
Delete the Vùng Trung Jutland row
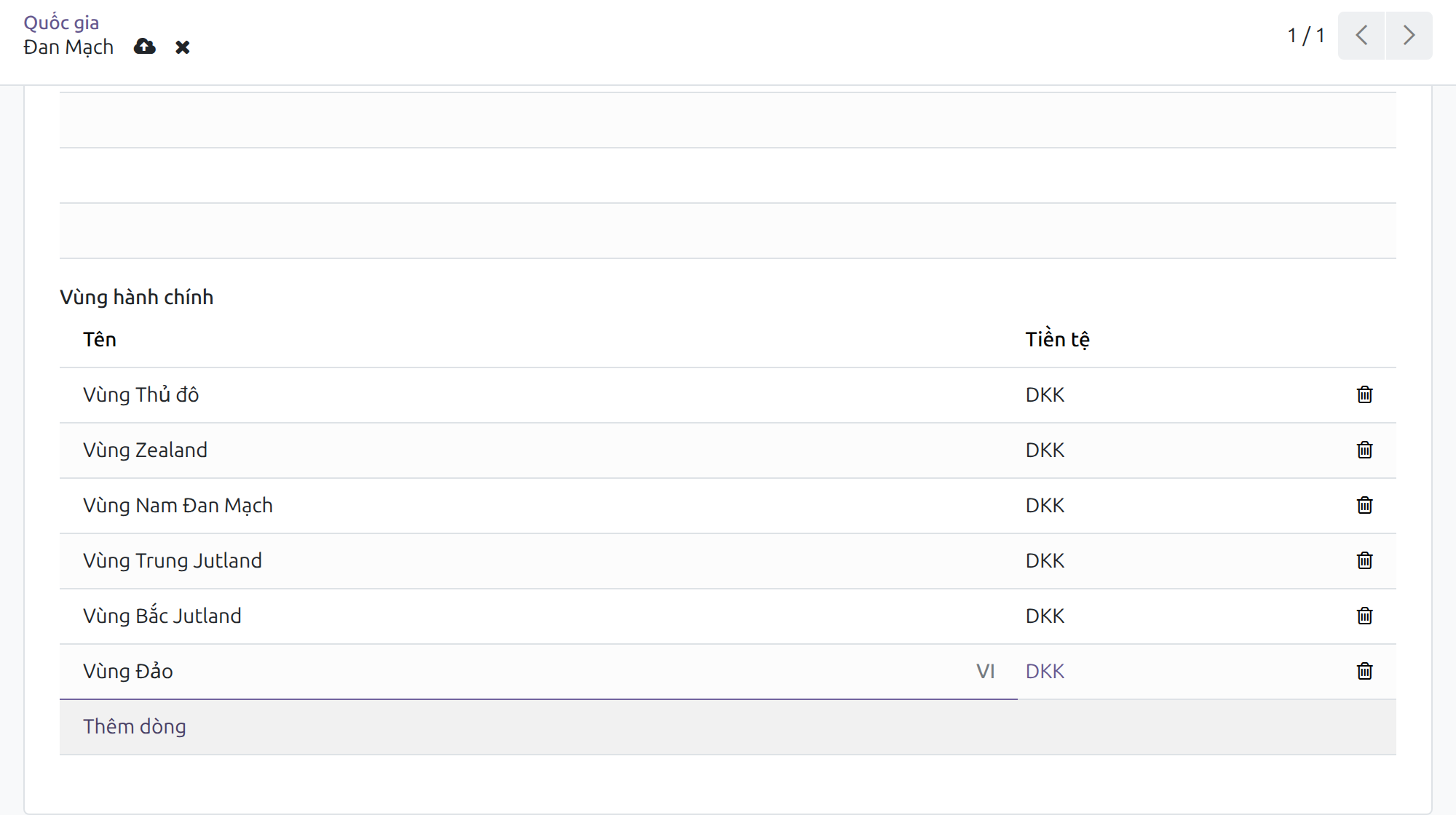(x=1365, y=560)
